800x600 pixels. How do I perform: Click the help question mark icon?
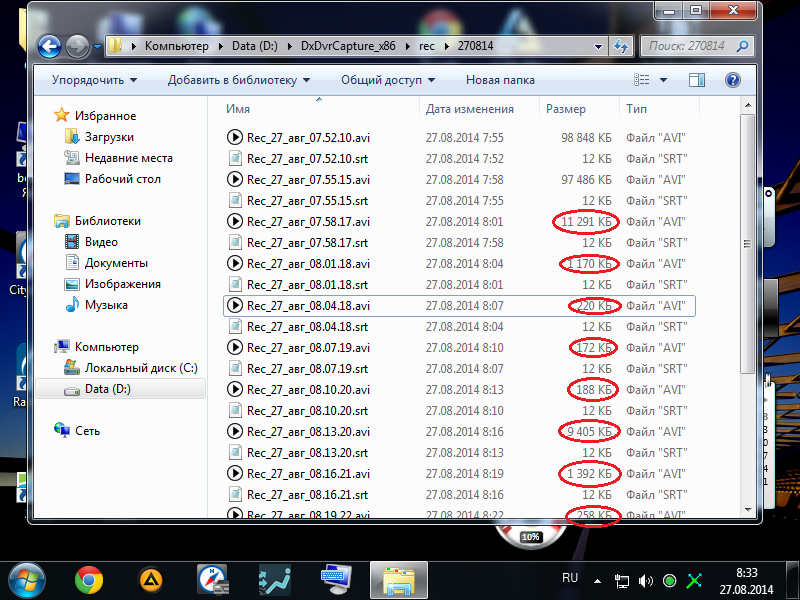[732, 80]
